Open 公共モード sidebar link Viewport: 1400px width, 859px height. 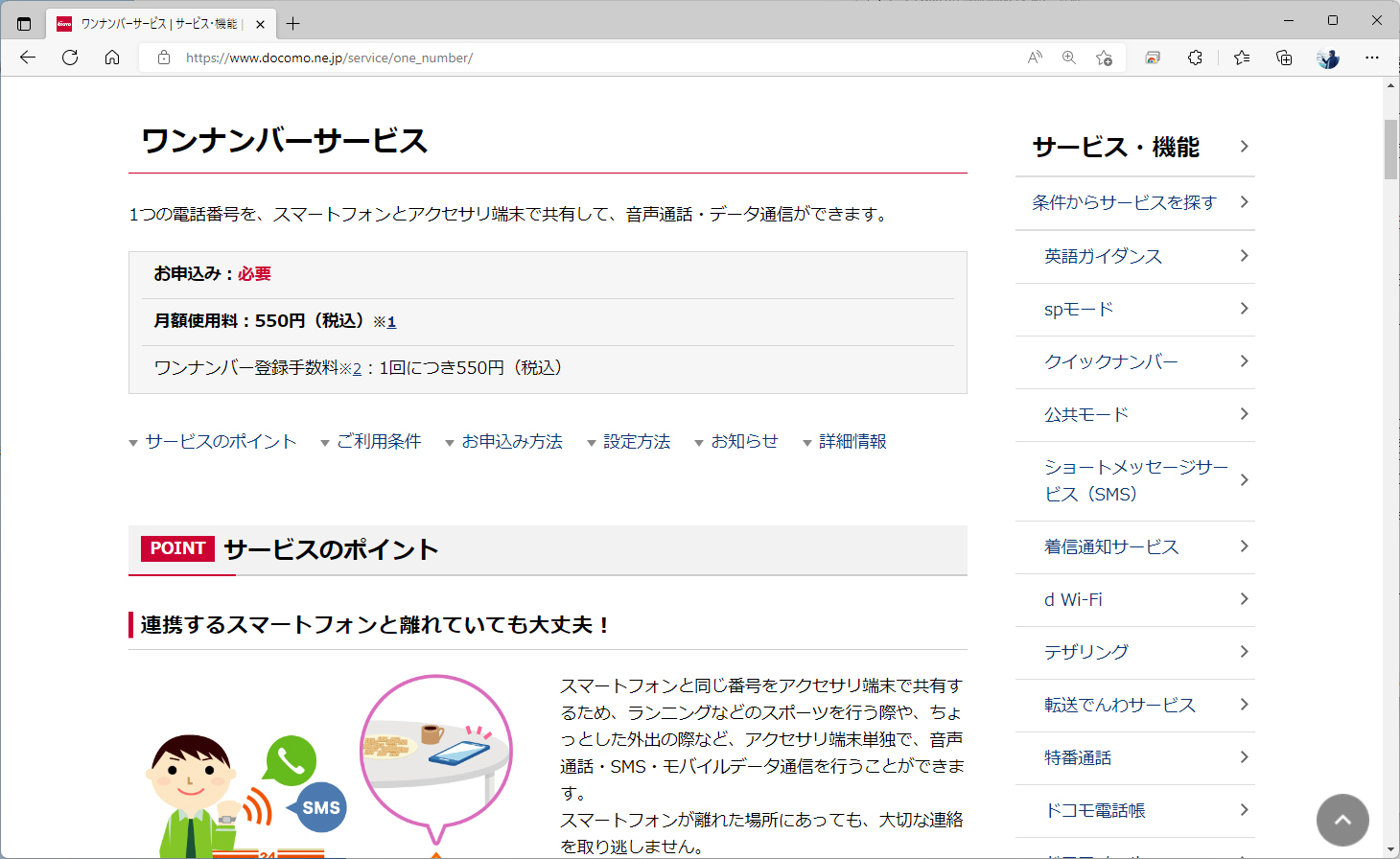[1135, 414]
